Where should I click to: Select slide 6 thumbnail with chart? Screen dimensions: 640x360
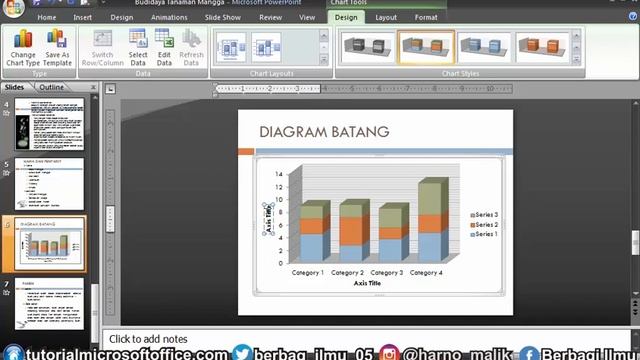(50, 244)
